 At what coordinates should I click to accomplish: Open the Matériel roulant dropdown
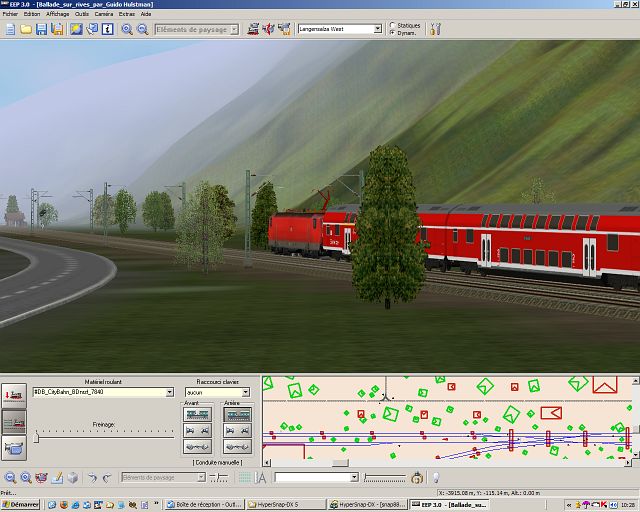pyautogui.click(x=170, y=393)
